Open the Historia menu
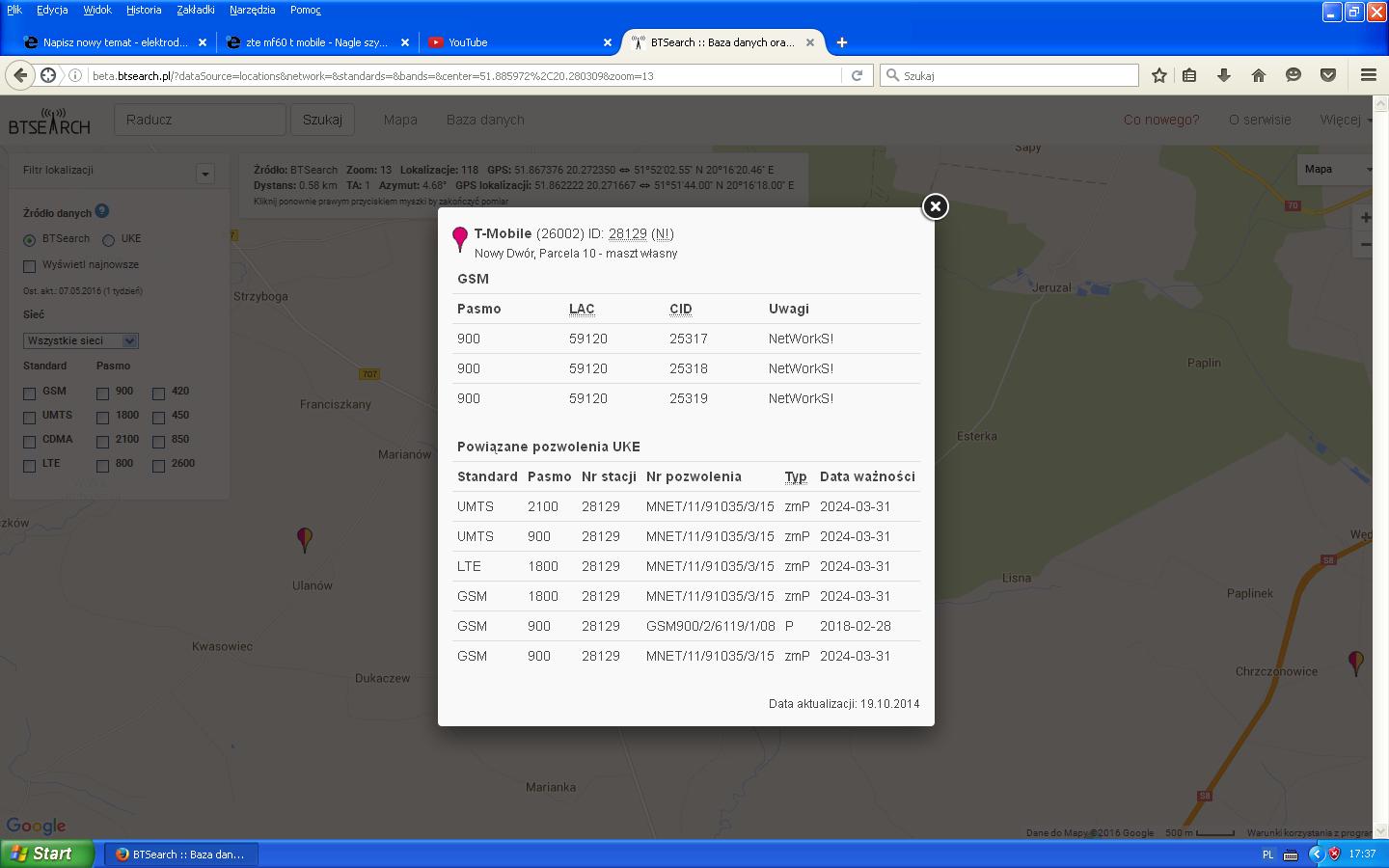1389x868 pixels. 144,10
